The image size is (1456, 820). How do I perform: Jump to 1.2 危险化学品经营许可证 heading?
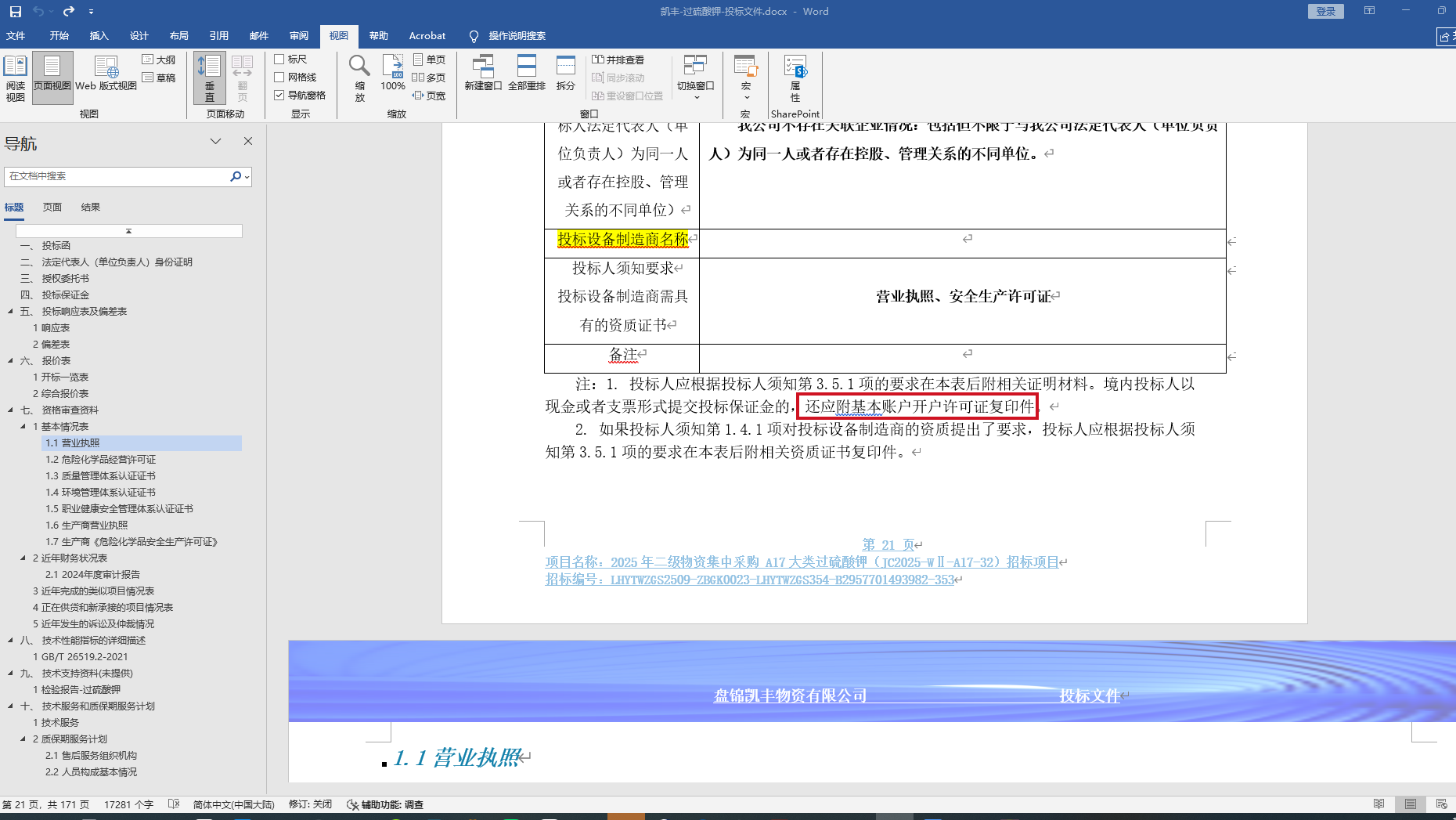101,460
